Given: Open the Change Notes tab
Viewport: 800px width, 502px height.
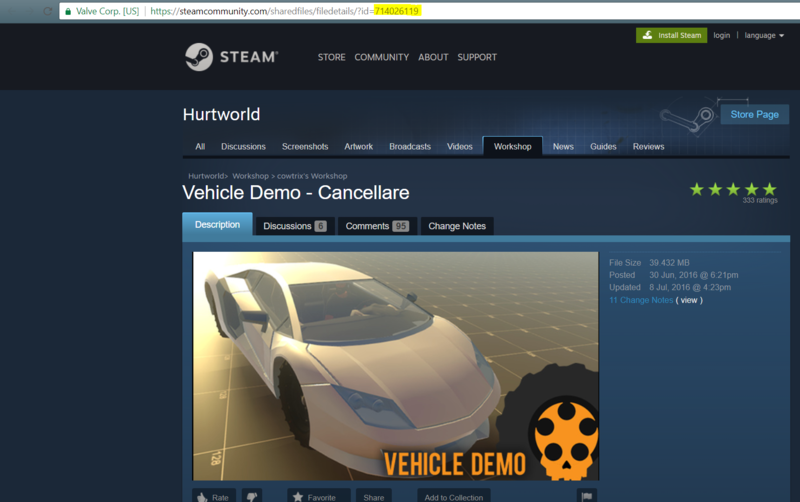Looking at the screenshot, I should [457, 226].
